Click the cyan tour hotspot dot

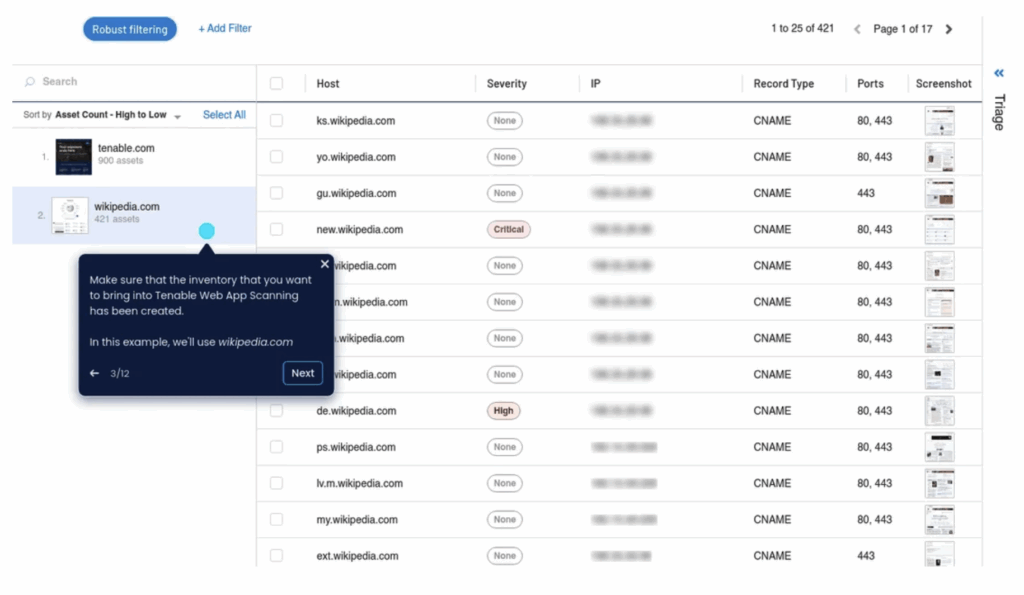coord(206,231)
